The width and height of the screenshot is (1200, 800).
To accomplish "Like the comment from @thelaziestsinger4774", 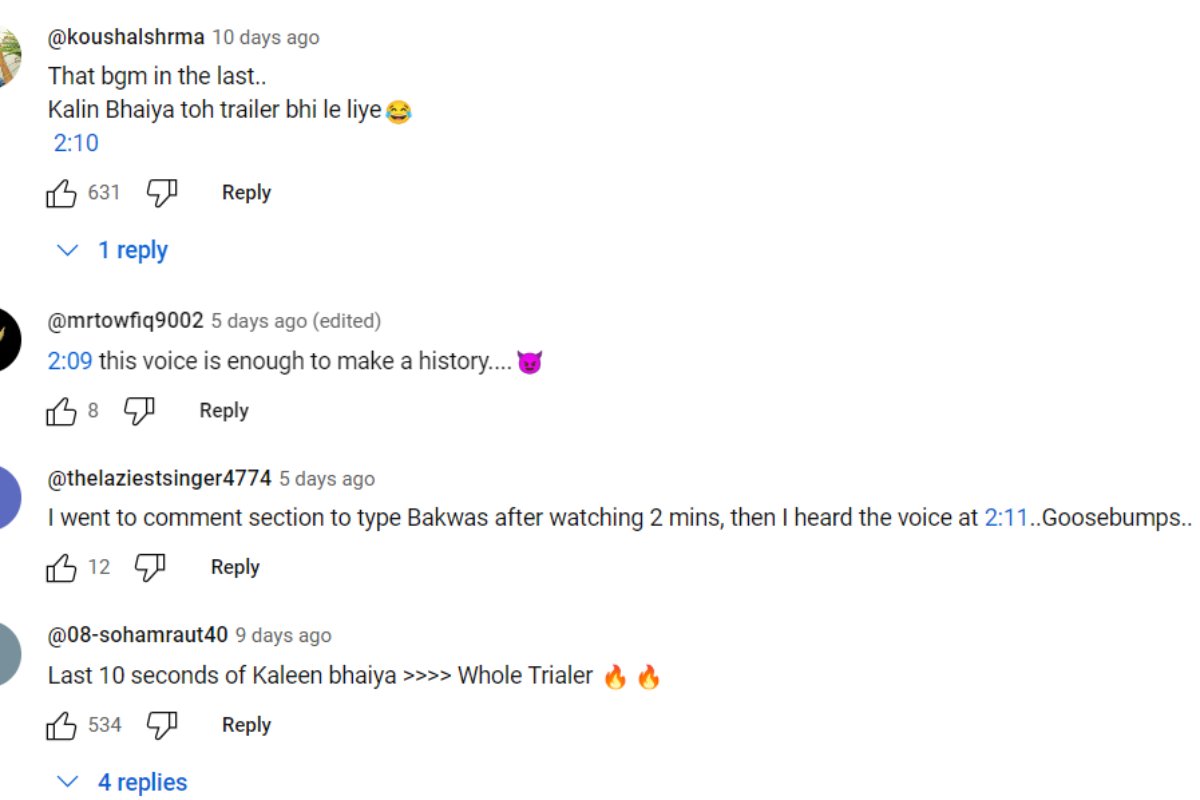I will point(62,568).
